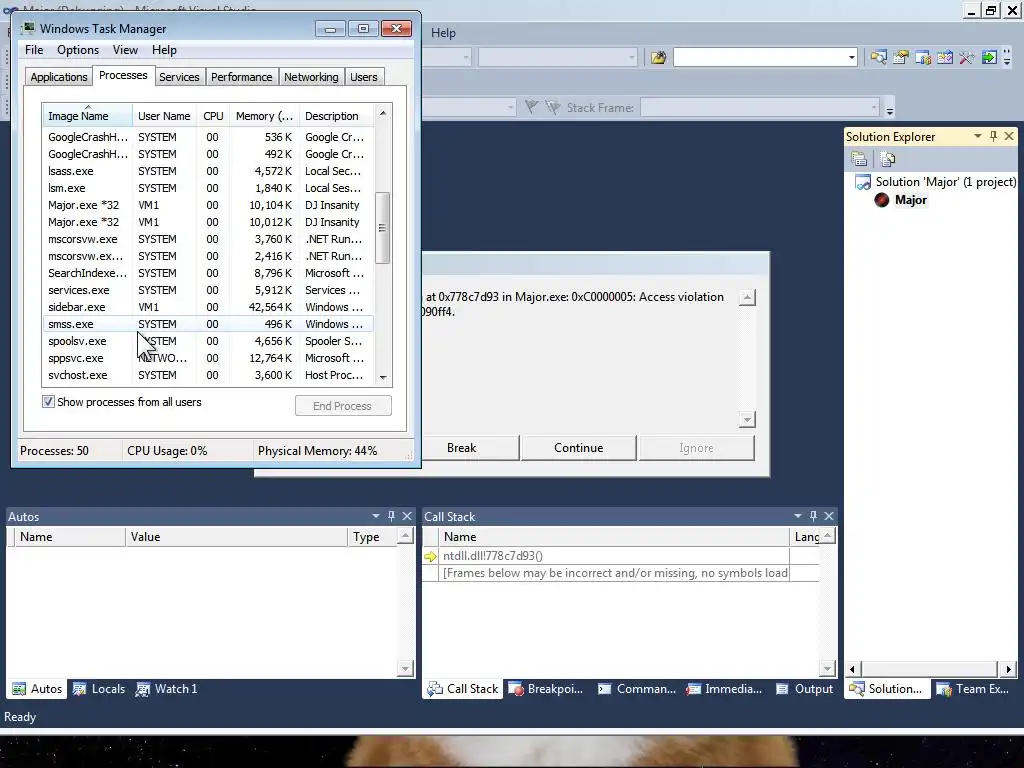Switch to the Users tab
Image resolution: width=1024 pixels, height=768 pixels.
click(x=364, y=77)
